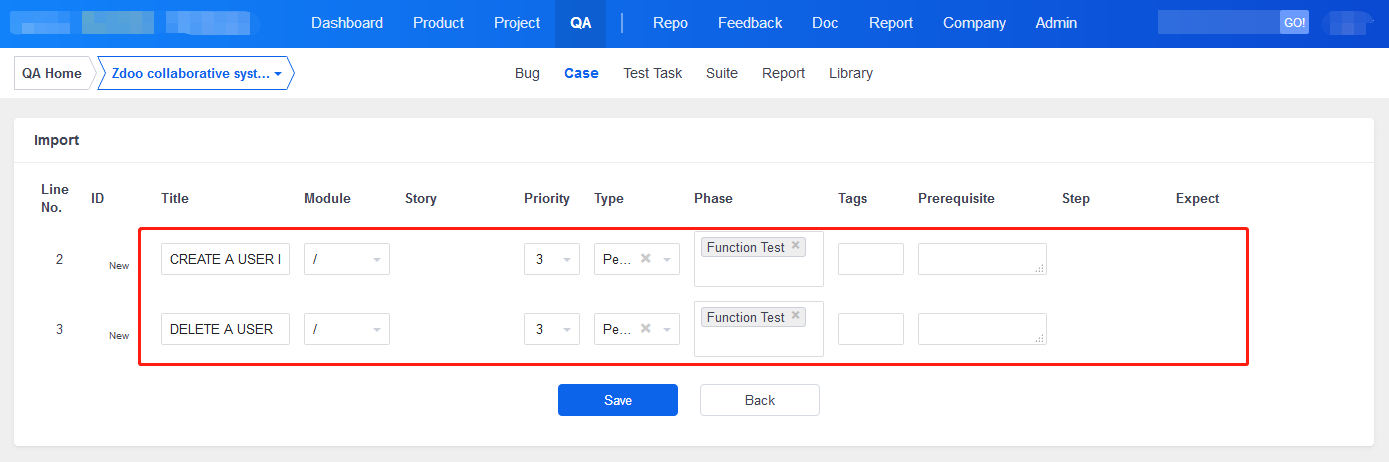Screen dimensions: 1389x462
Task: Save the imported cases
Action: (617, 400)
